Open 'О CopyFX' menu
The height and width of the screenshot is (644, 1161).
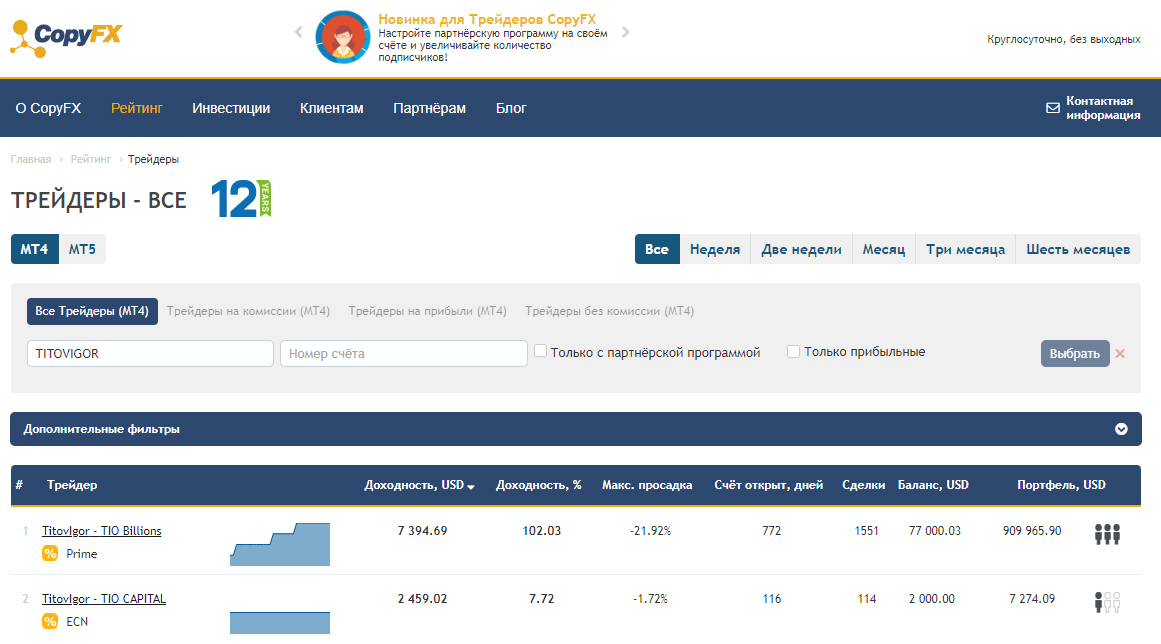click(48, 108)
